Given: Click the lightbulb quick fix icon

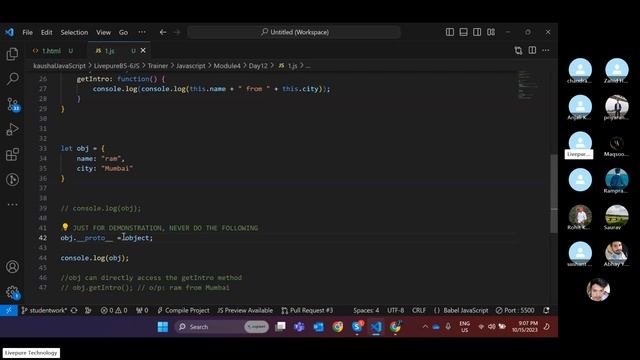Looking at the screenshot, I should 65,227.
